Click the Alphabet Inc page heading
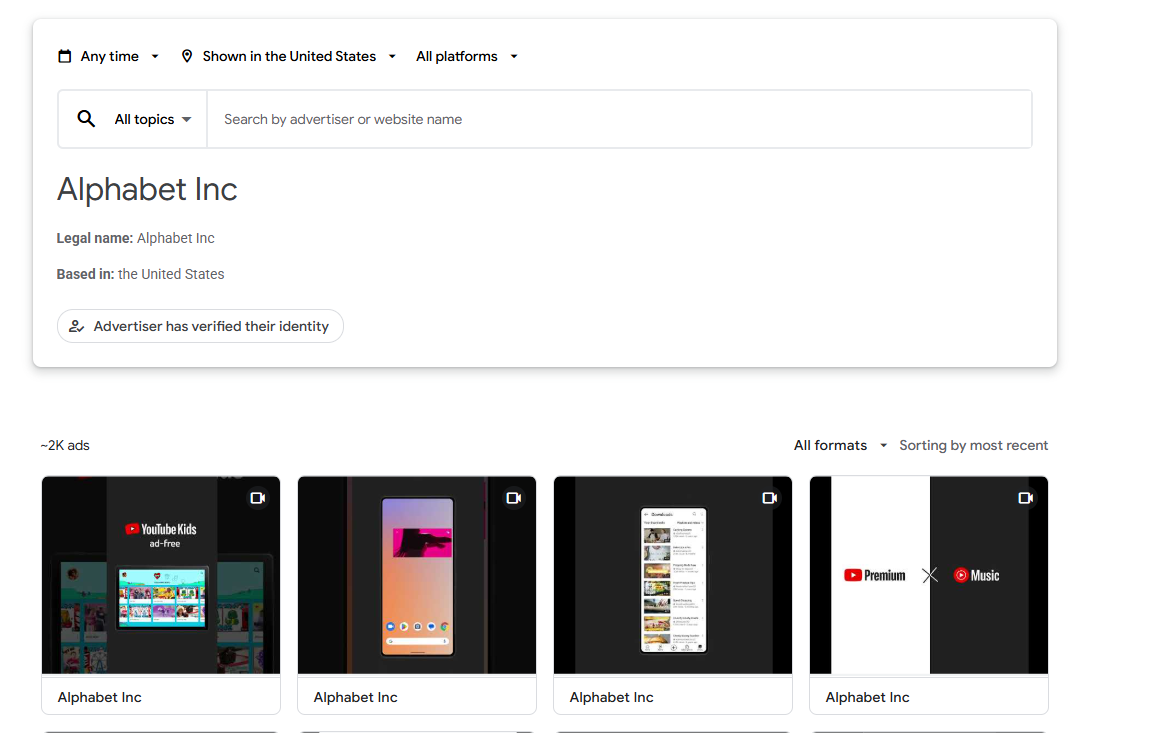Image resolution: width=1160 pixels, height=733 pixels. 147,189
